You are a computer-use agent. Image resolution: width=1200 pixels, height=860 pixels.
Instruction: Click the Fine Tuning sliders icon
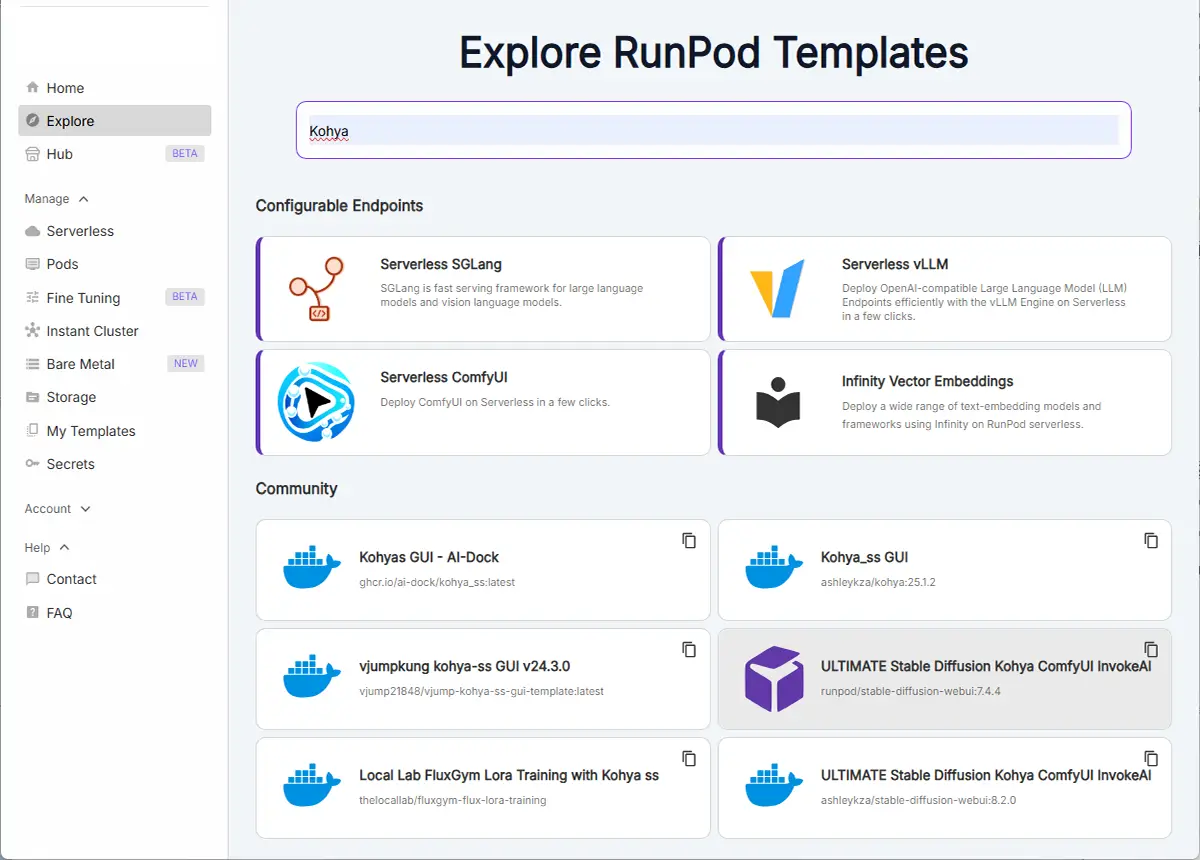[33, 298]
